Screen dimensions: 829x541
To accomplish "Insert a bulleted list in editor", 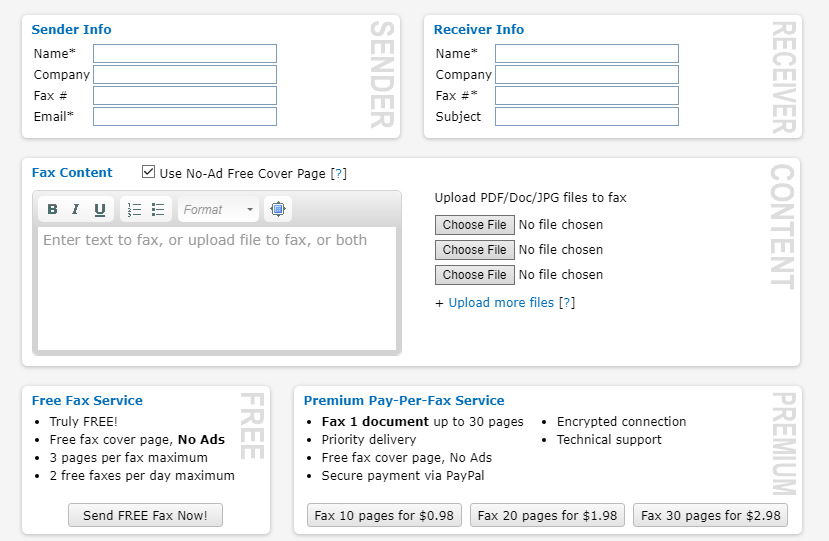I will tap(158, 210).
